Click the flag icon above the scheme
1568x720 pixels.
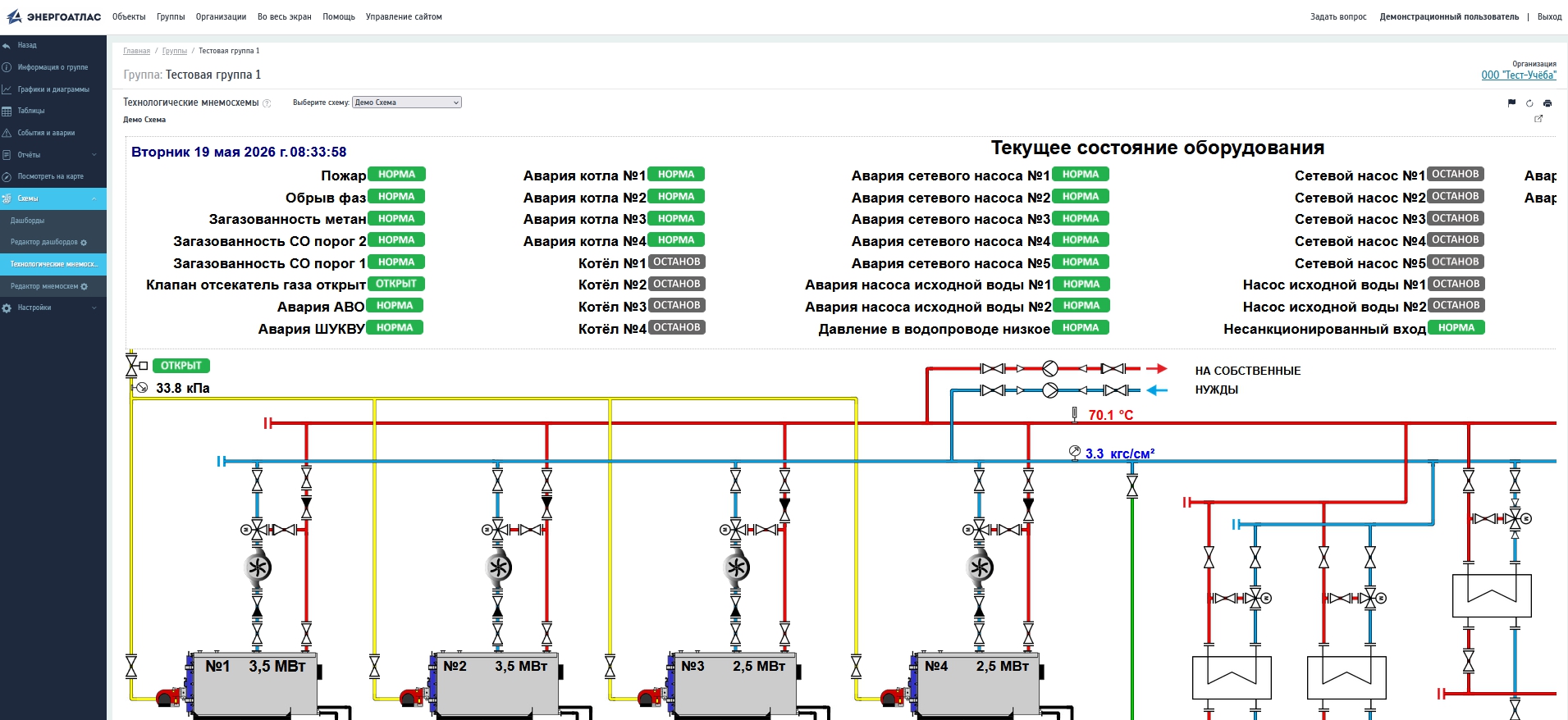[x=1511, y=103]
